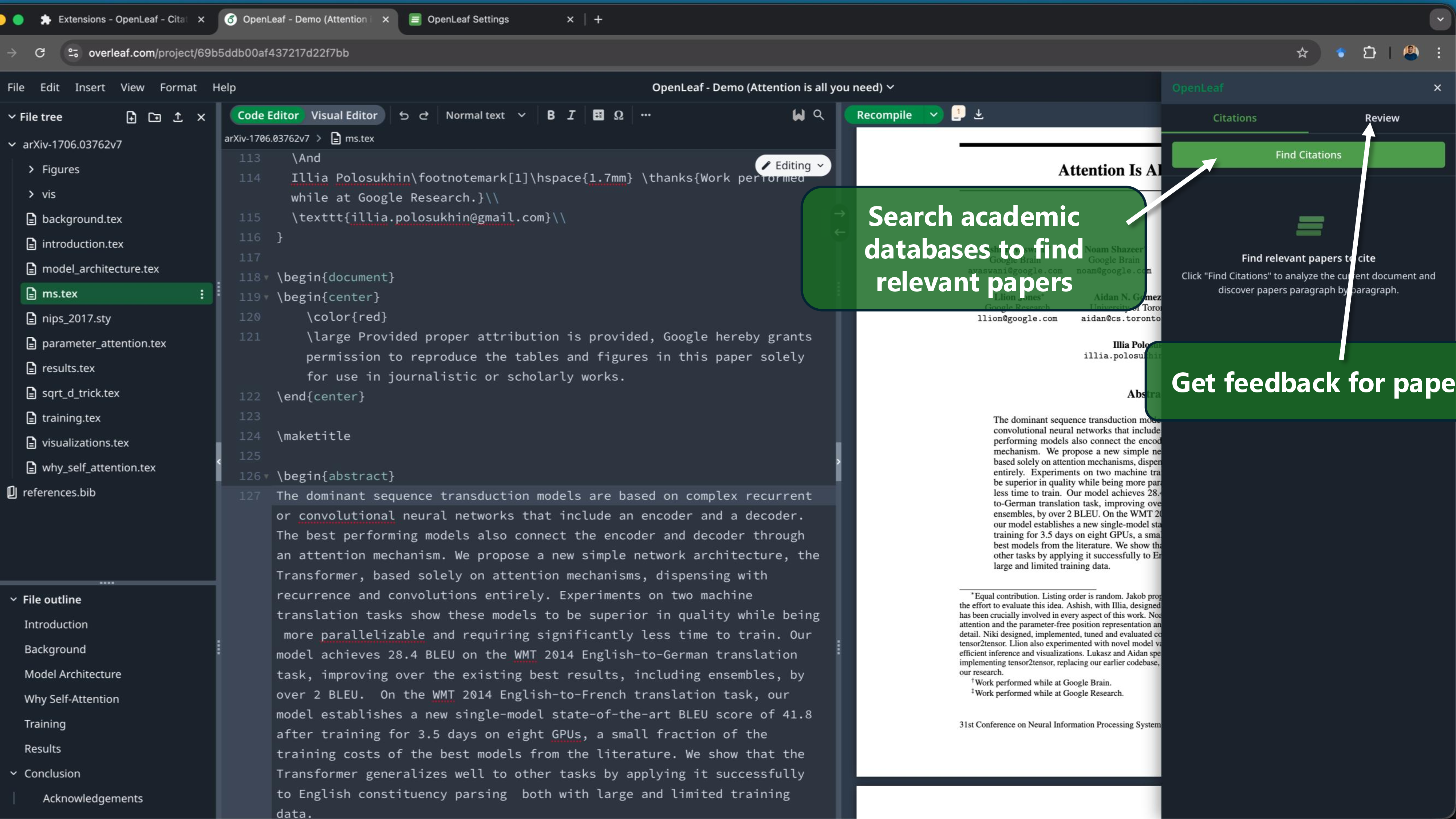Search within the editor
Viewport: 1456px width, 819px height.
tap(818, 115)
